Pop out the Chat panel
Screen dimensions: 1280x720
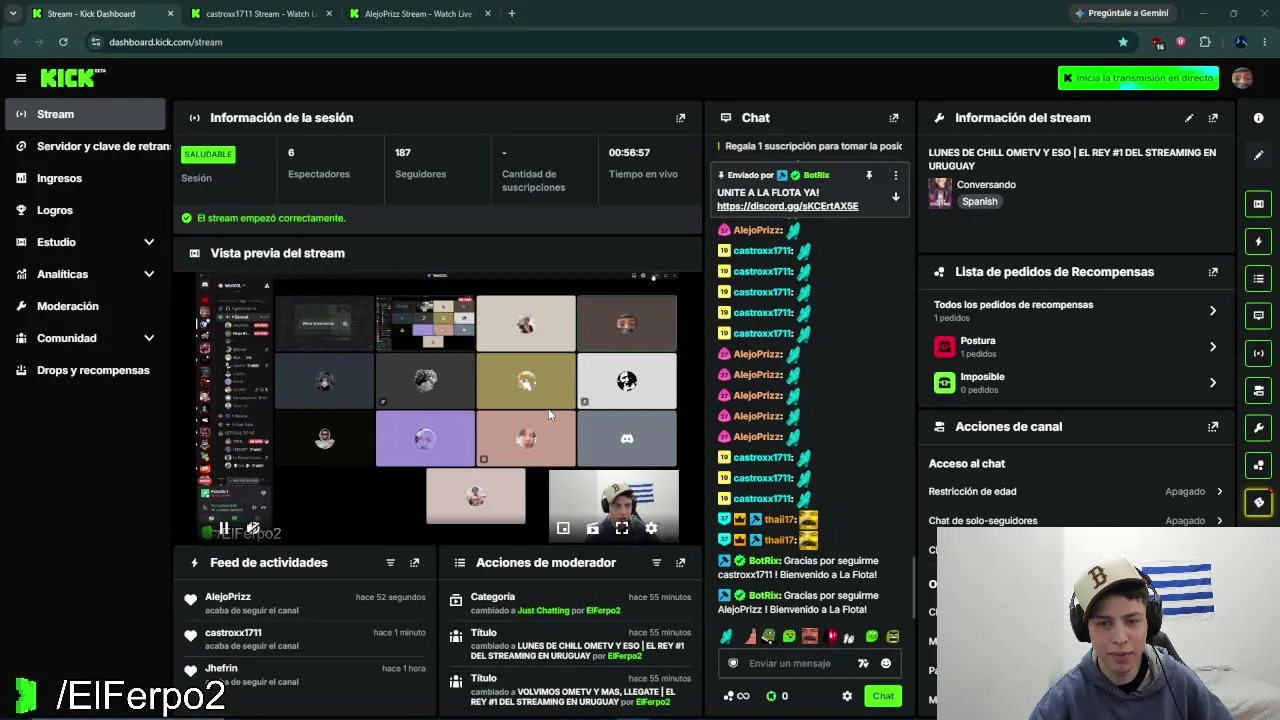(894, 118)
